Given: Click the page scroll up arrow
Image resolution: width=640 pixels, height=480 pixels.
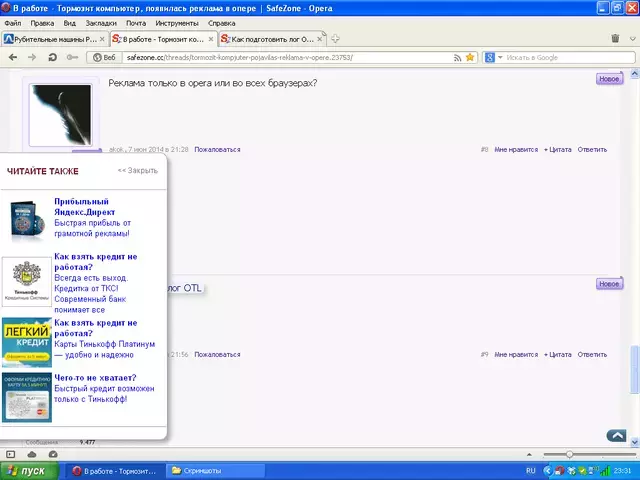Looking at the screenshot, I should pyautogui.click(x=635, y=74).
